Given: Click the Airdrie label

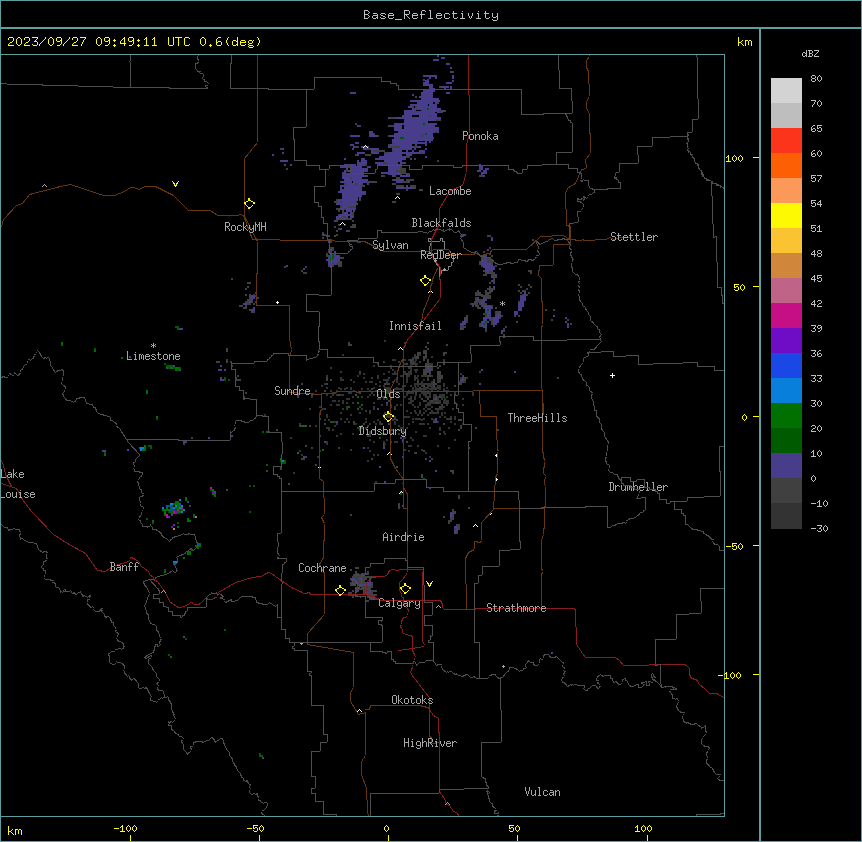Looking at the screenshot, I should click(403, 537).
